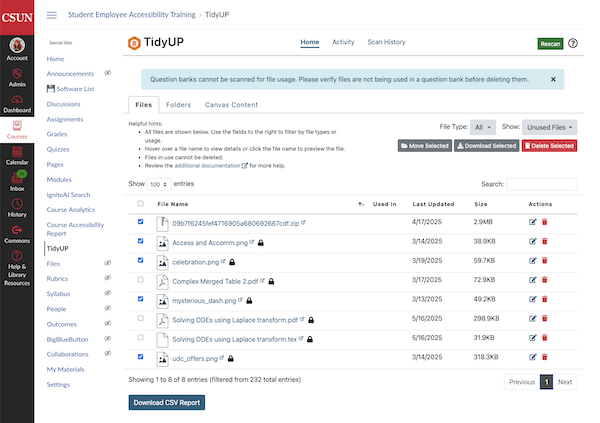600x423 pixels.
Task: Click edit icon for Laplace transform.tex row
Action: pyautogui.click(x=532, y=338)
